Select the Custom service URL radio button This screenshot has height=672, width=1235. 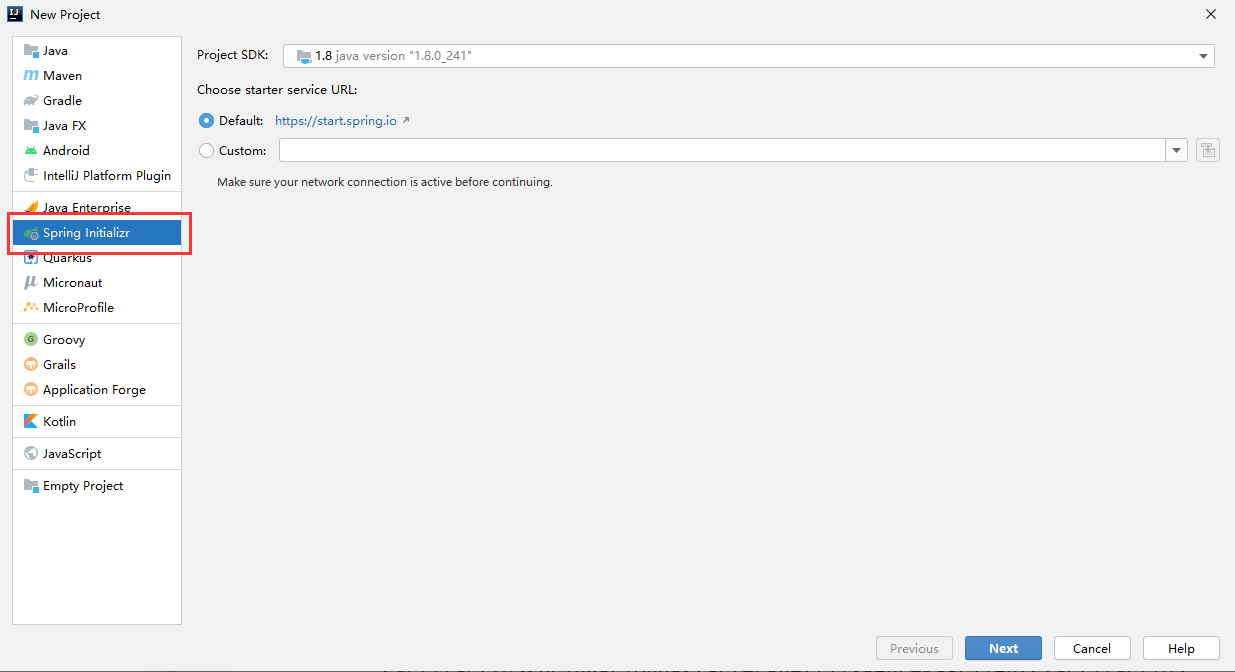[x=206, y=150]
